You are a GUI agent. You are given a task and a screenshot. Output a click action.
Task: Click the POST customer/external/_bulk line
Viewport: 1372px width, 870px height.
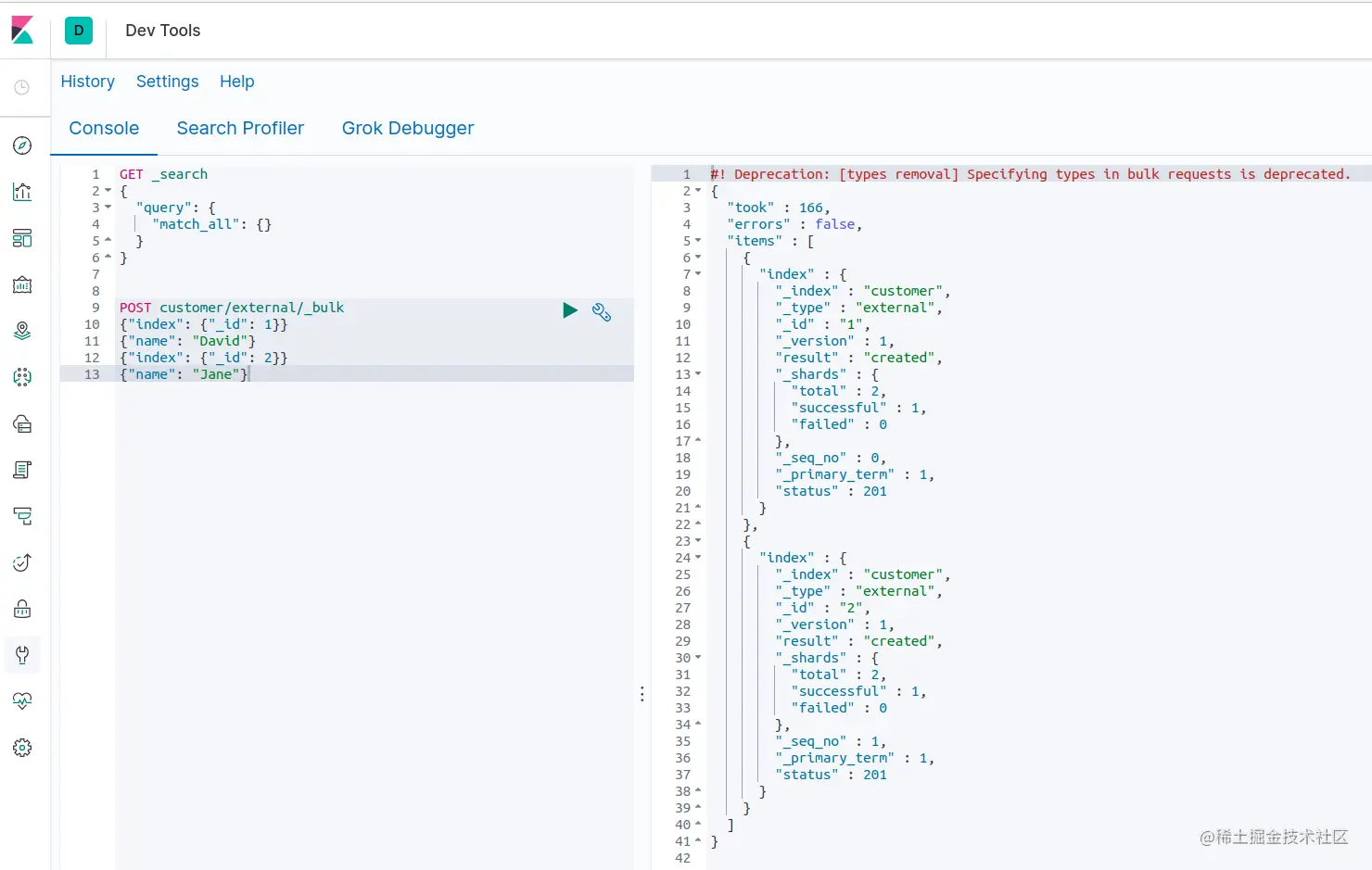(x=232, y=308)
